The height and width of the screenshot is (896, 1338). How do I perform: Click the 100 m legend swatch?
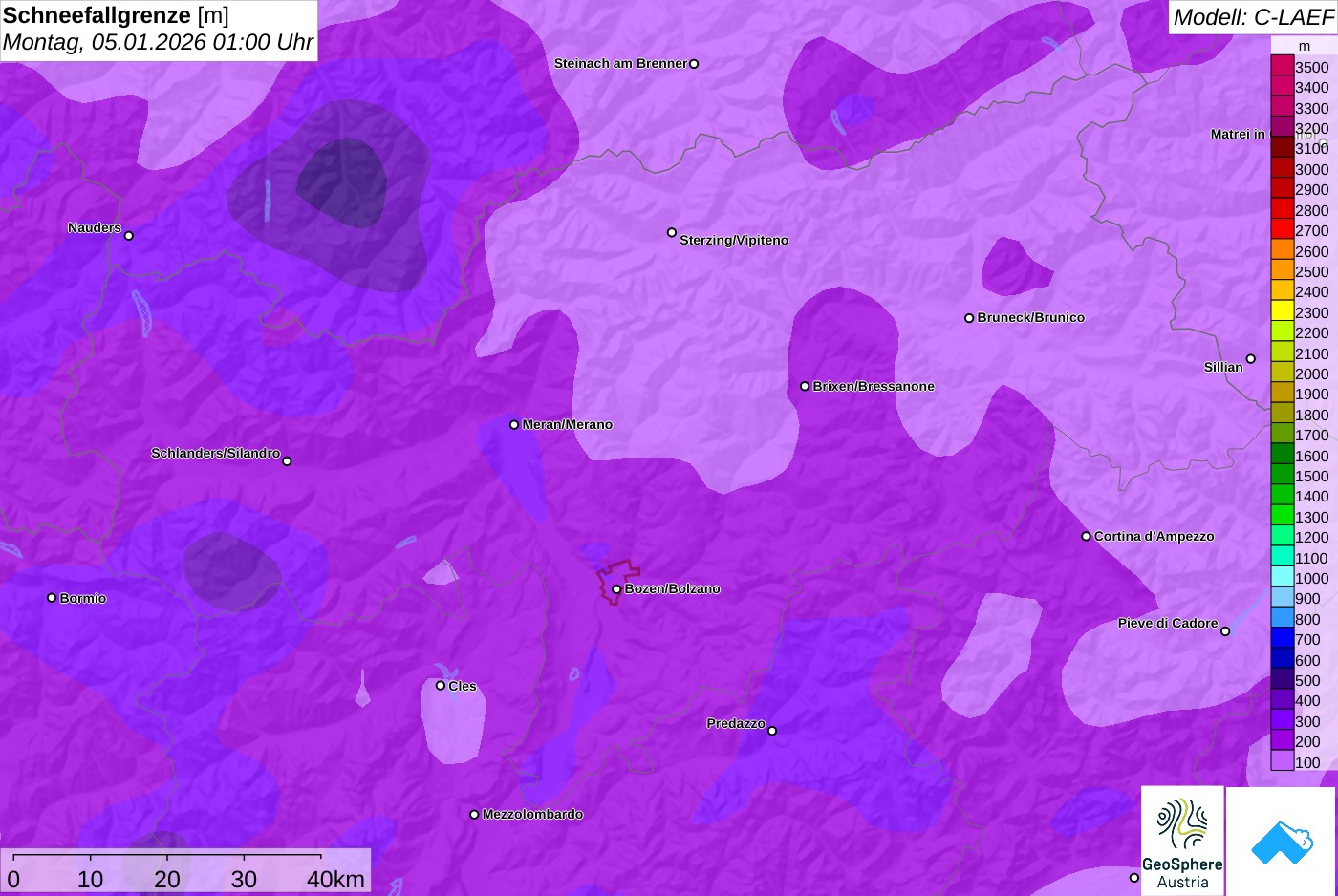point(1283,761)
